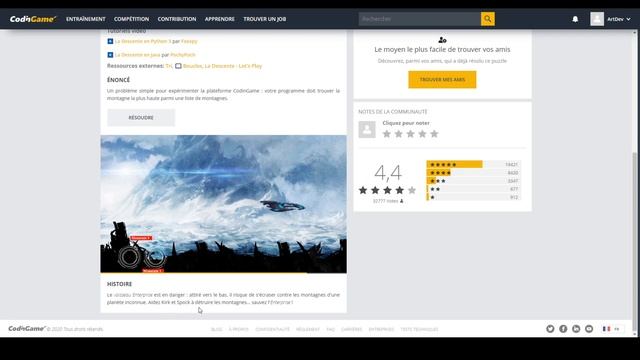
Task: Click the video icon before Boucles resource
Action: point(178,66)
